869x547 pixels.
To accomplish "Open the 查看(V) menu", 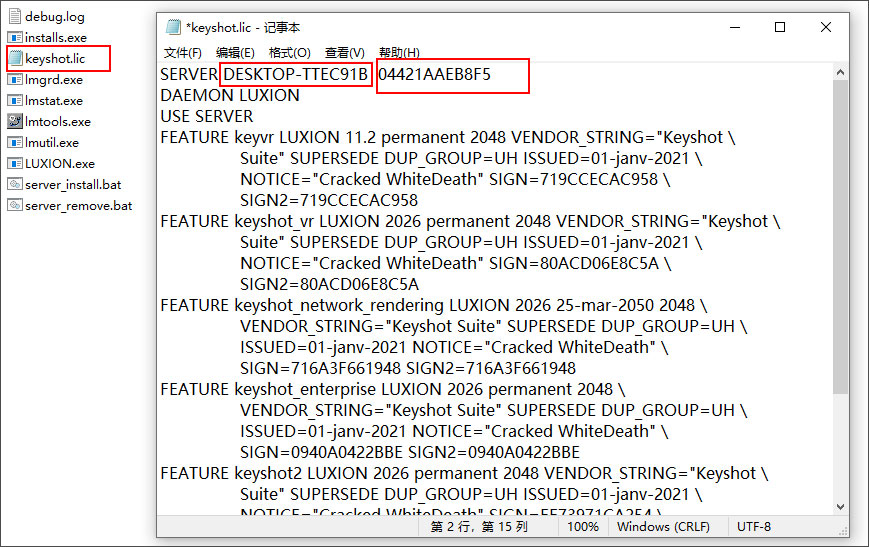I will [x=345, y=53].
